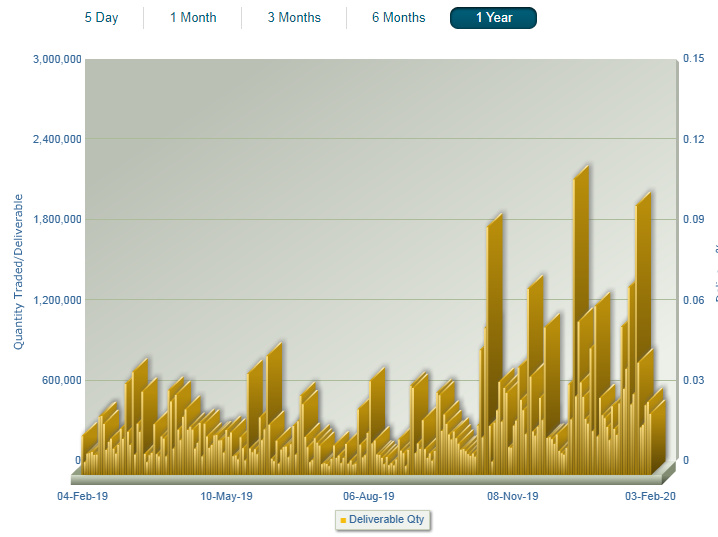Screen dimensions: 718x537
Task: Click the 1,200,000 left axis label
Action: (x=57, y=300)
